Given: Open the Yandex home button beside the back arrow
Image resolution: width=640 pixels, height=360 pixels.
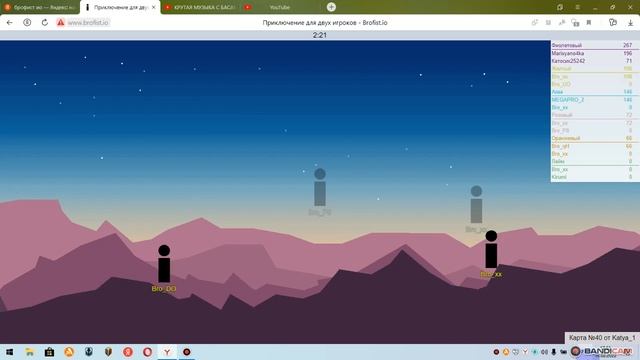Looking at the screenshot, I should tap(27, 22).
